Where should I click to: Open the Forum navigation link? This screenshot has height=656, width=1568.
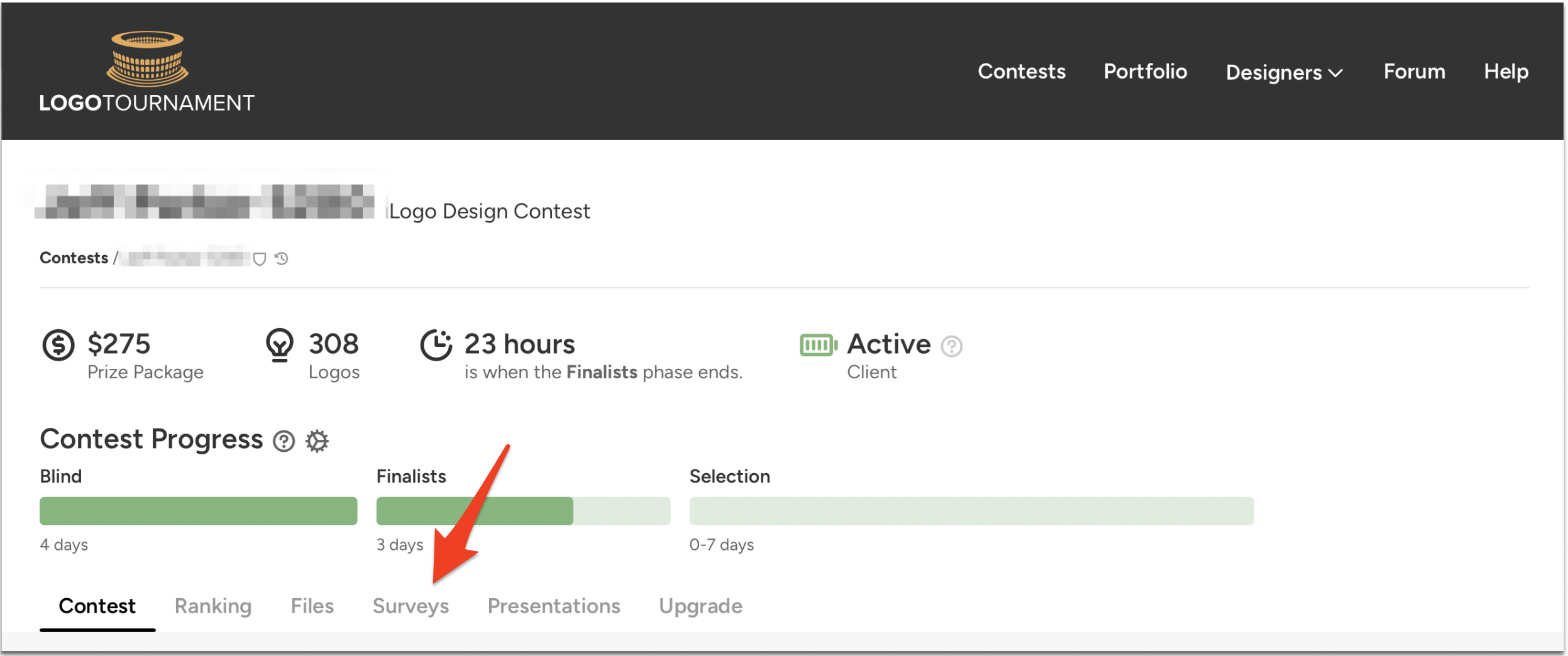1414,71
